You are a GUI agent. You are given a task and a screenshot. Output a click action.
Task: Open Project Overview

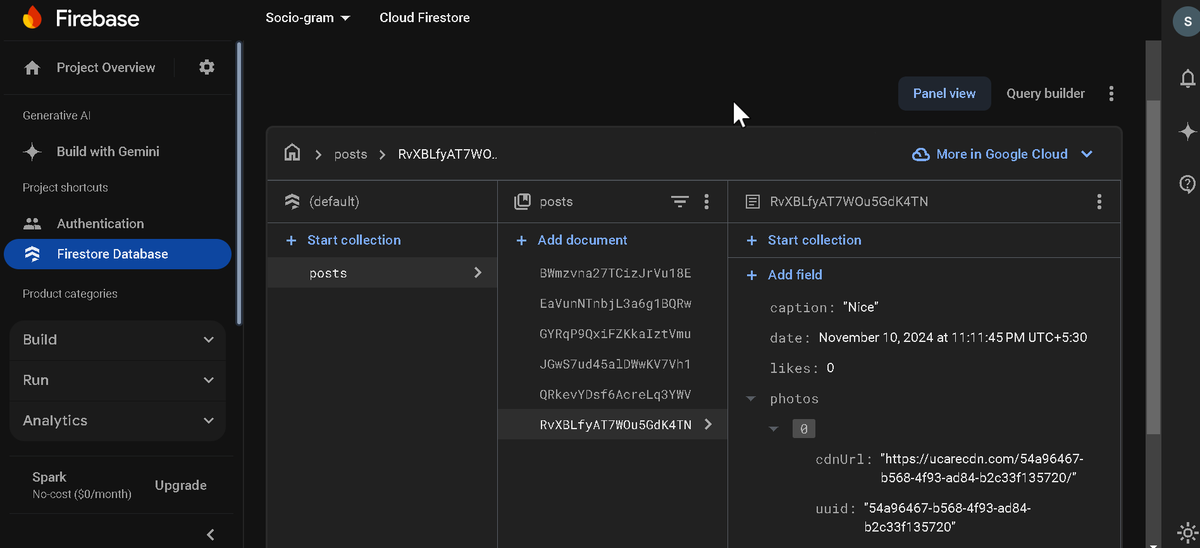[x=106, y=68]
